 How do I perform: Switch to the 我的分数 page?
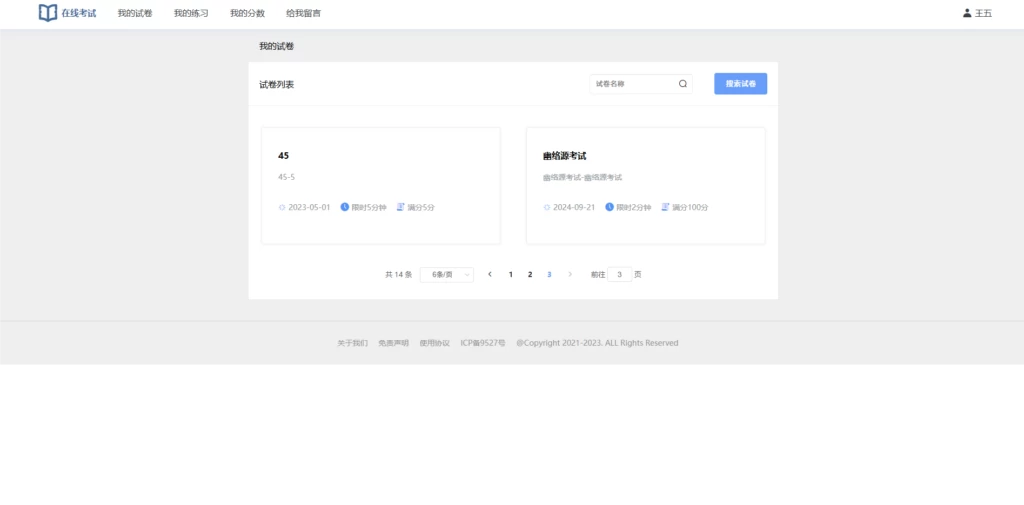(x=247, y=14)
